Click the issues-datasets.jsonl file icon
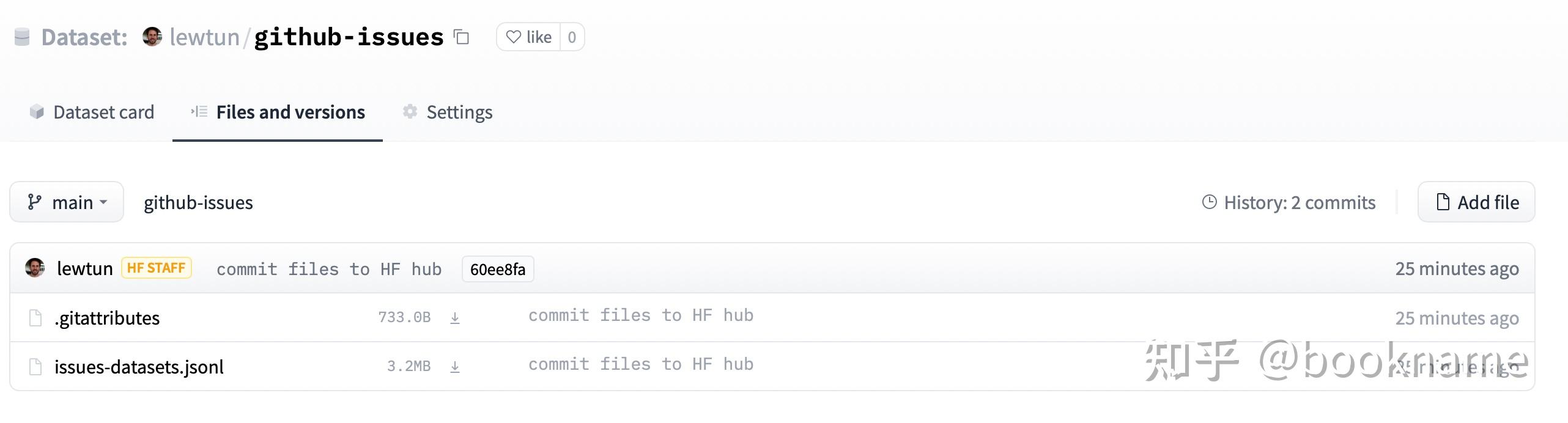This screenshot has height=423, width=1568. [35, 367]
